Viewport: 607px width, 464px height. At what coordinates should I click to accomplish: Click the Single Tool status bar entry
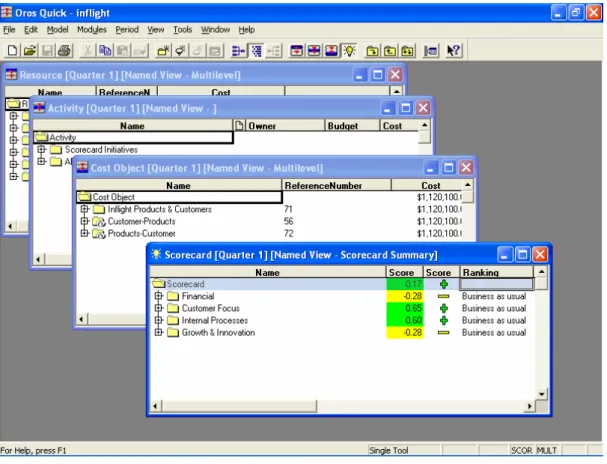[389, 450]
